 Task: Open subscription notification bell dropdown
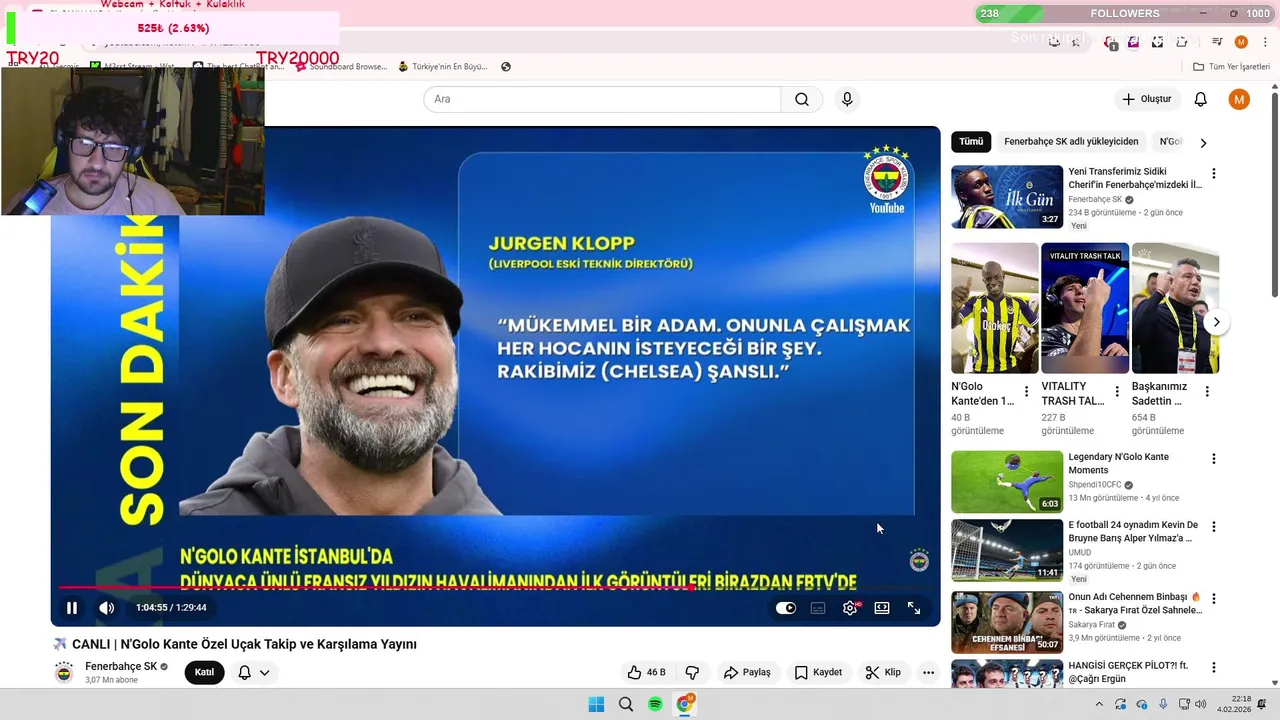254,672
